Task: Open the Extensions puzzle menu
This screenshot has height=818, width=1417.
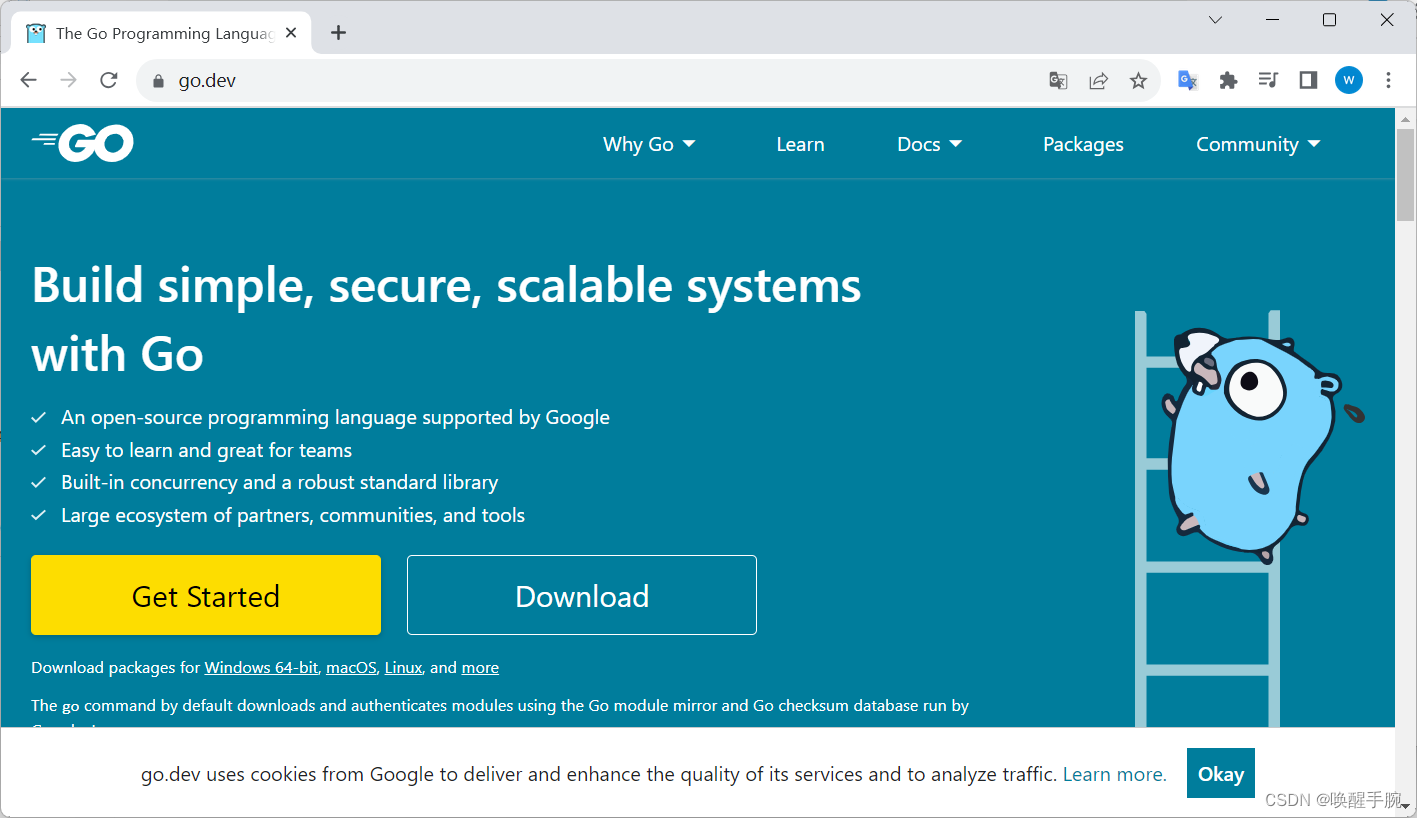Action: [1228, 81]
